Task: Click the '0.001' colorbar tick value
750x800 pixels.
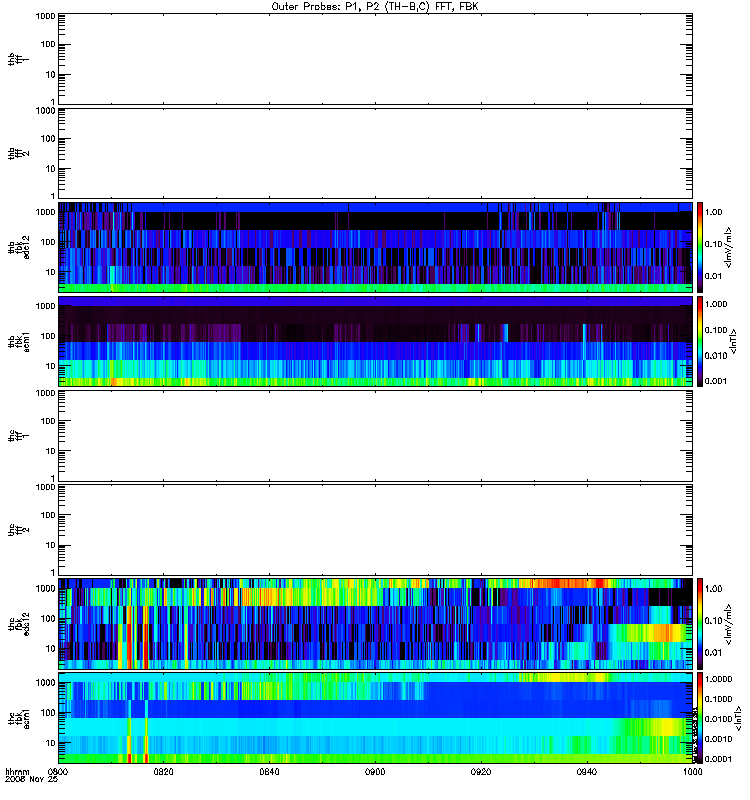Action: (x=716, y=381)
